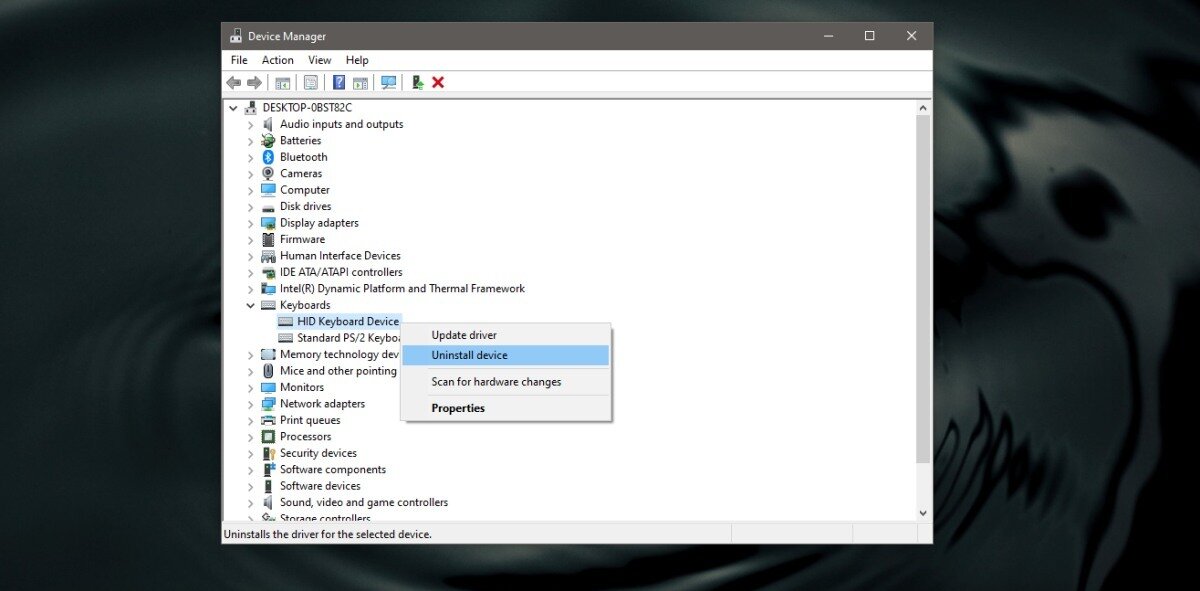Collapse the Keyboards category
Image resolution: width=1200 pixels, height=591 pixels.
pos(251,305)
